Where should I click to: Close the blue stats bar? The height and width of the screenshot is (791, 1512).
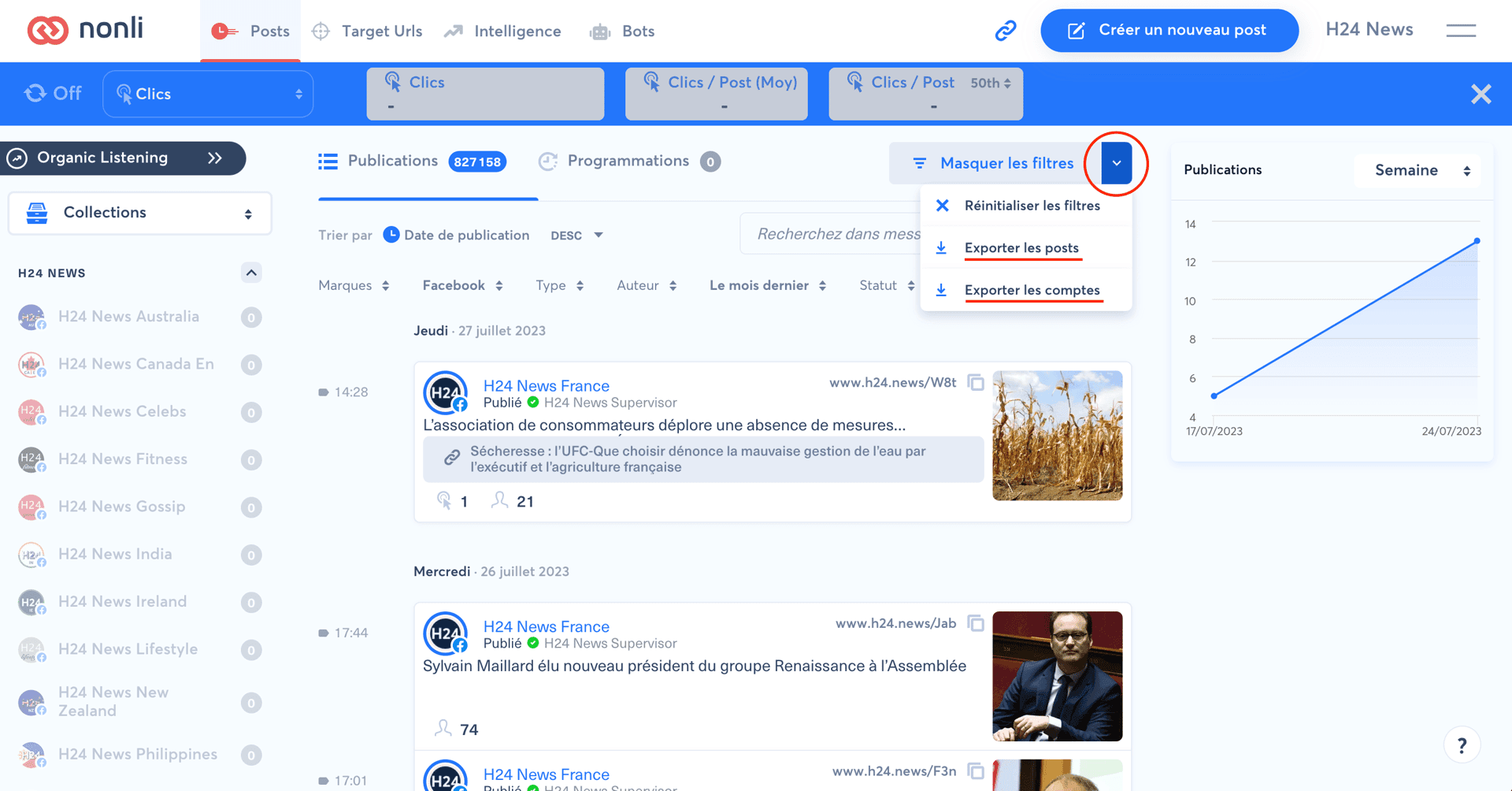pos(1480,94)
